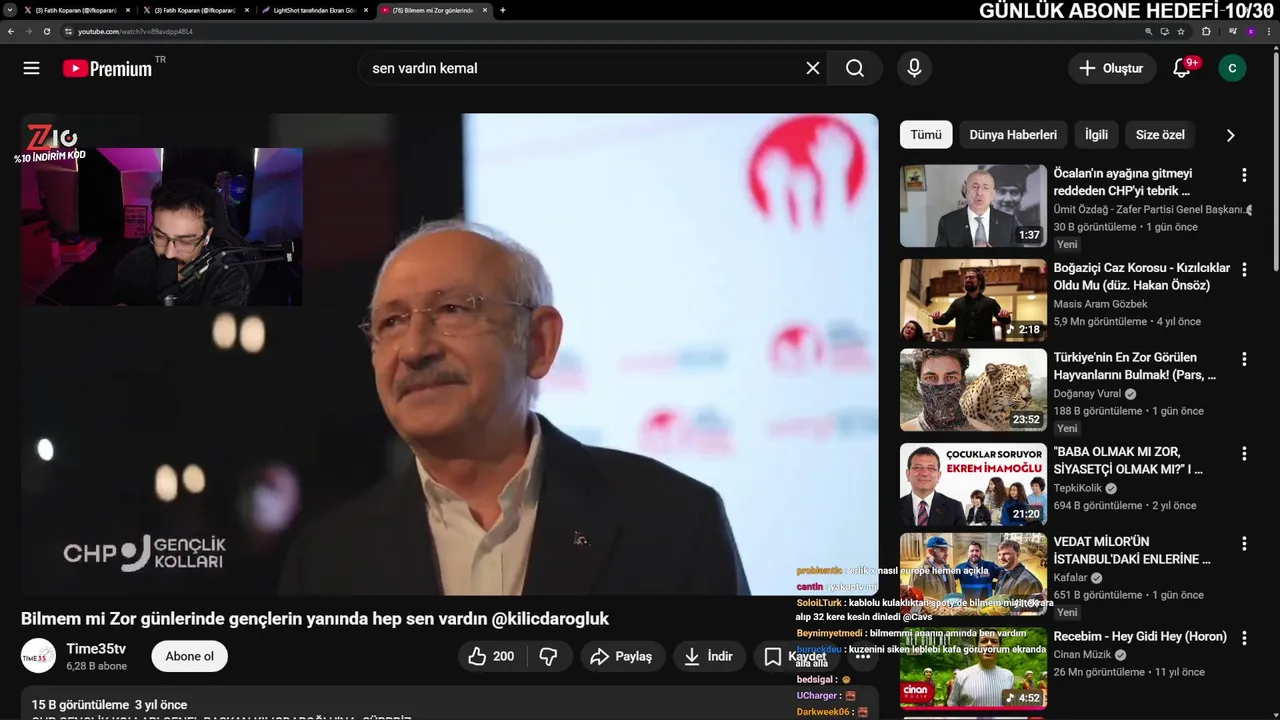Image resolution: width=1280 pixels, height=720 pixels.
Task: Open Boğaziçi Caz Korosu video thumbnail
Action: [x=973, y=300]
